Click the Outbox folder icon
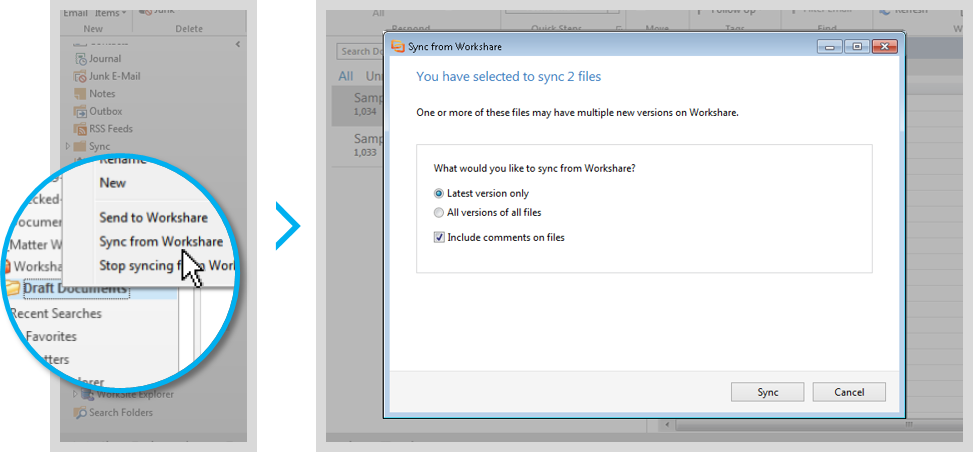 click(80, 112)
